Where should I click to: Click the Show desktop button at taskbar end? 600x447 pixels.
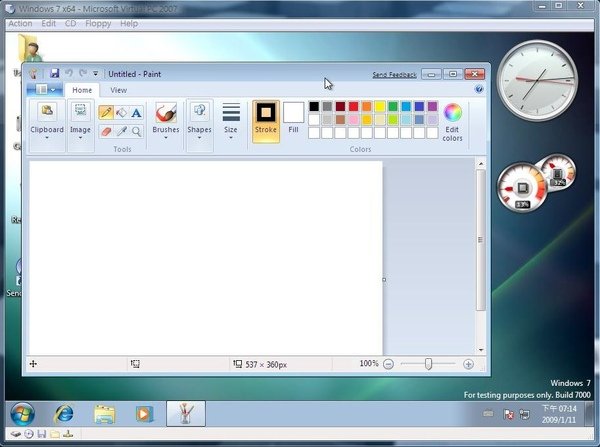591,414
